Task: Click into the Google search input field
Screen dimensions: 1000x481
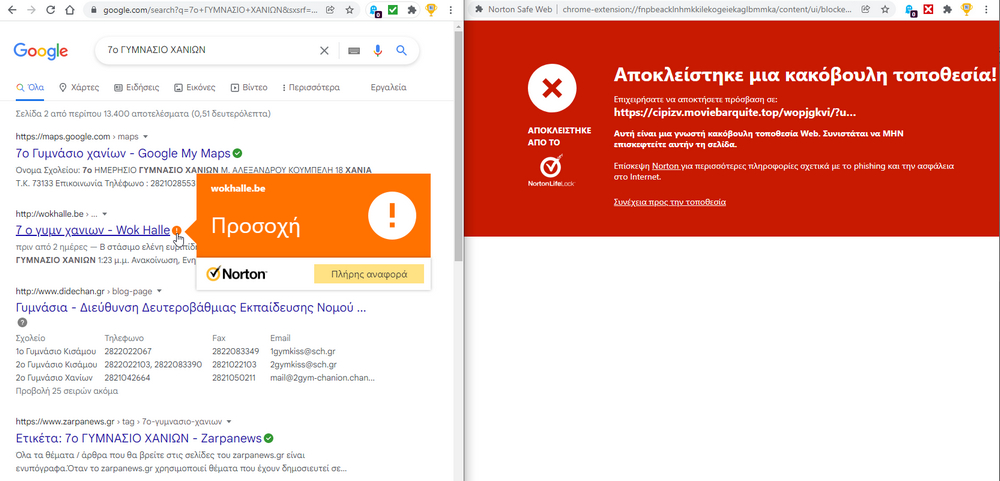Action: pos(210,50)
